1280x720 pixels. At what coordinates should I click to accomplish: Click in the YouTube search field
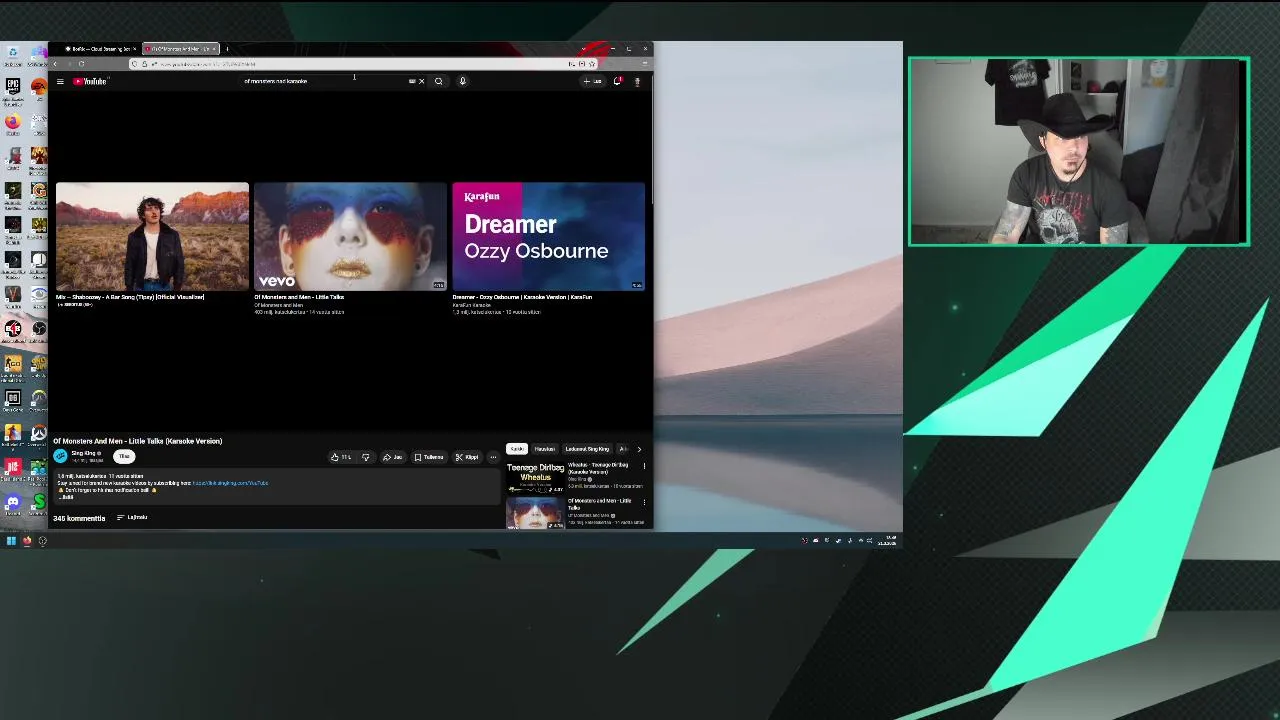point(325,81)
